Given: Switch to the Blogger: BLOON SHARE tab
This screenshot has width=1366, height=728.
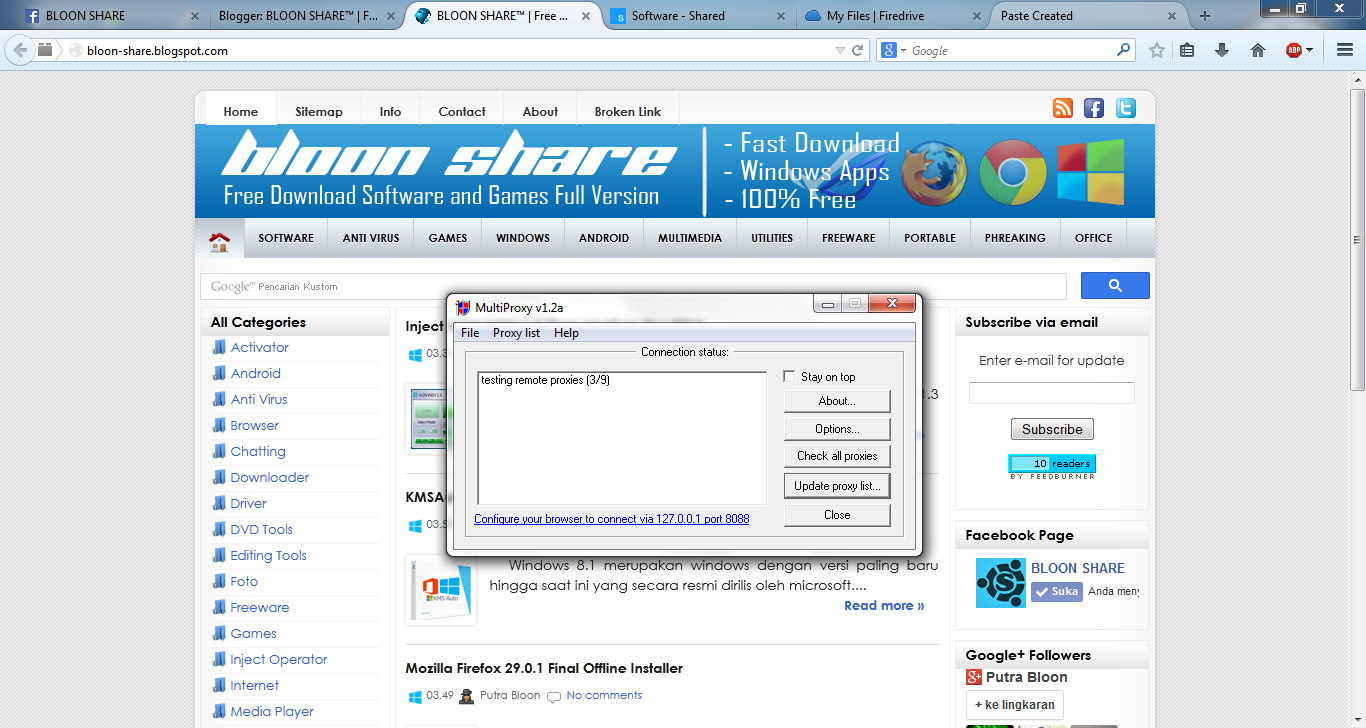Looking at the screenshot, I should point(309,16).
